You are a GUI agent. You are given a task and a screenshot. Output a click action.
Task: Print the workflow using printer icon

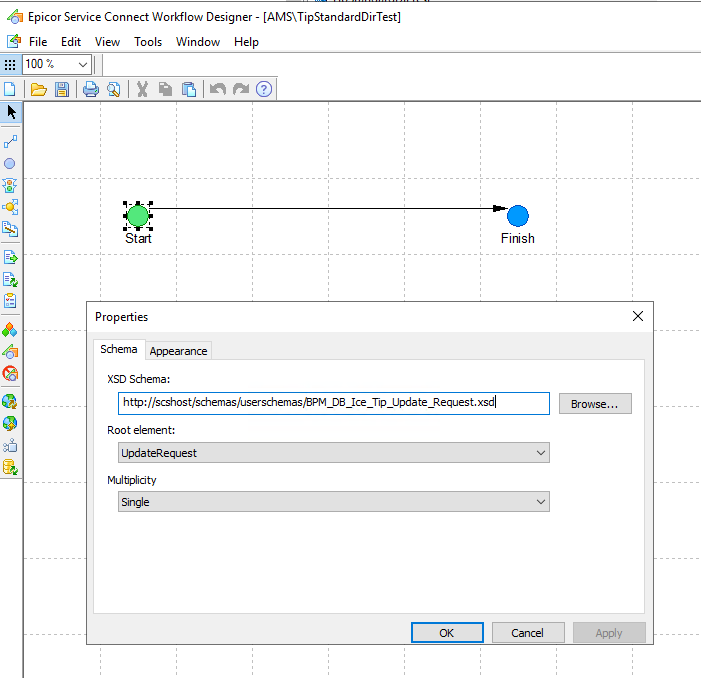91,89
